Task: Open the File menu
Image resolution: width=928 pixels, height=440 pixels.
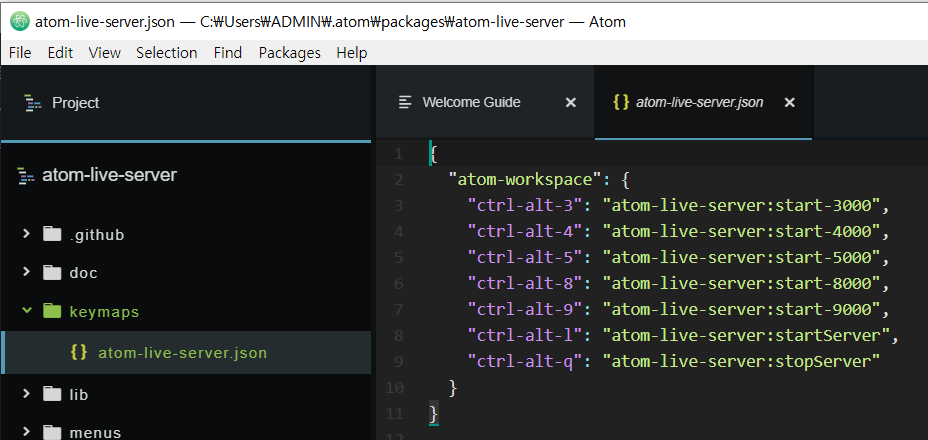Action: (20, 53)
